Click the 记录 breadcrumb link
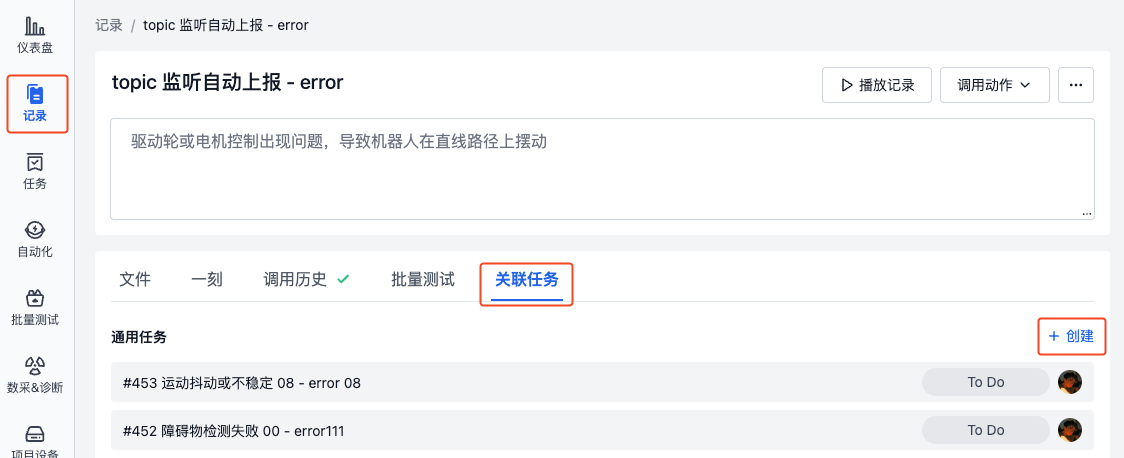The width and height of the screenshot is (1124, 458). (109, 25)
